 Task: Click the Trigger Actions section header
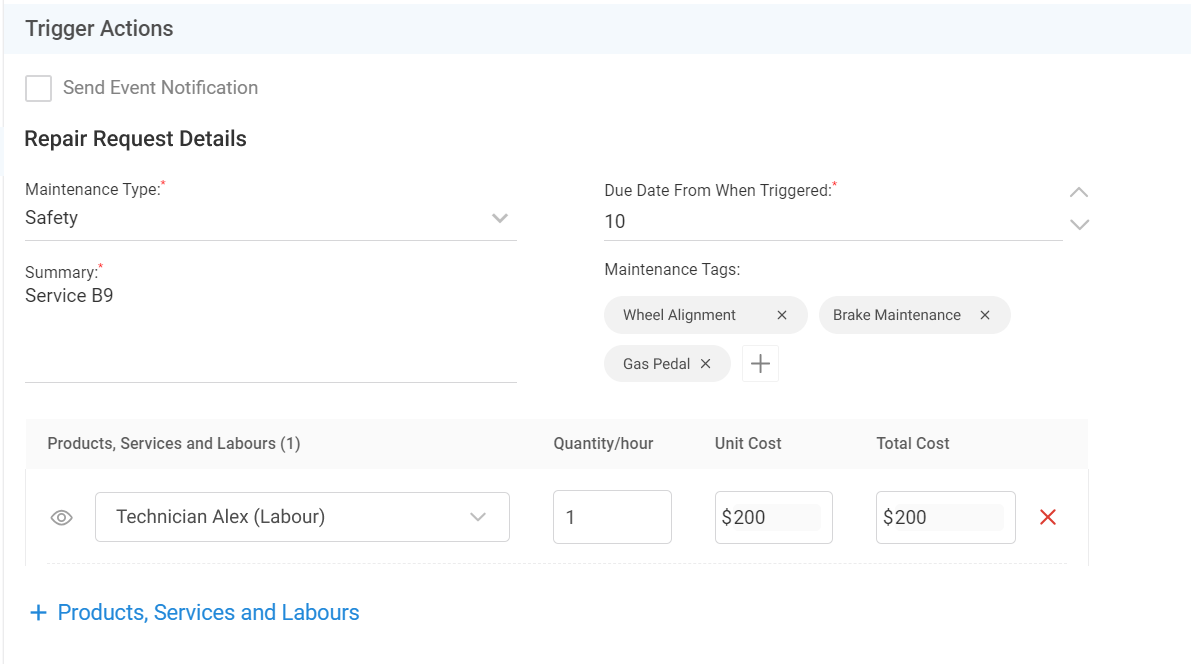100,29
